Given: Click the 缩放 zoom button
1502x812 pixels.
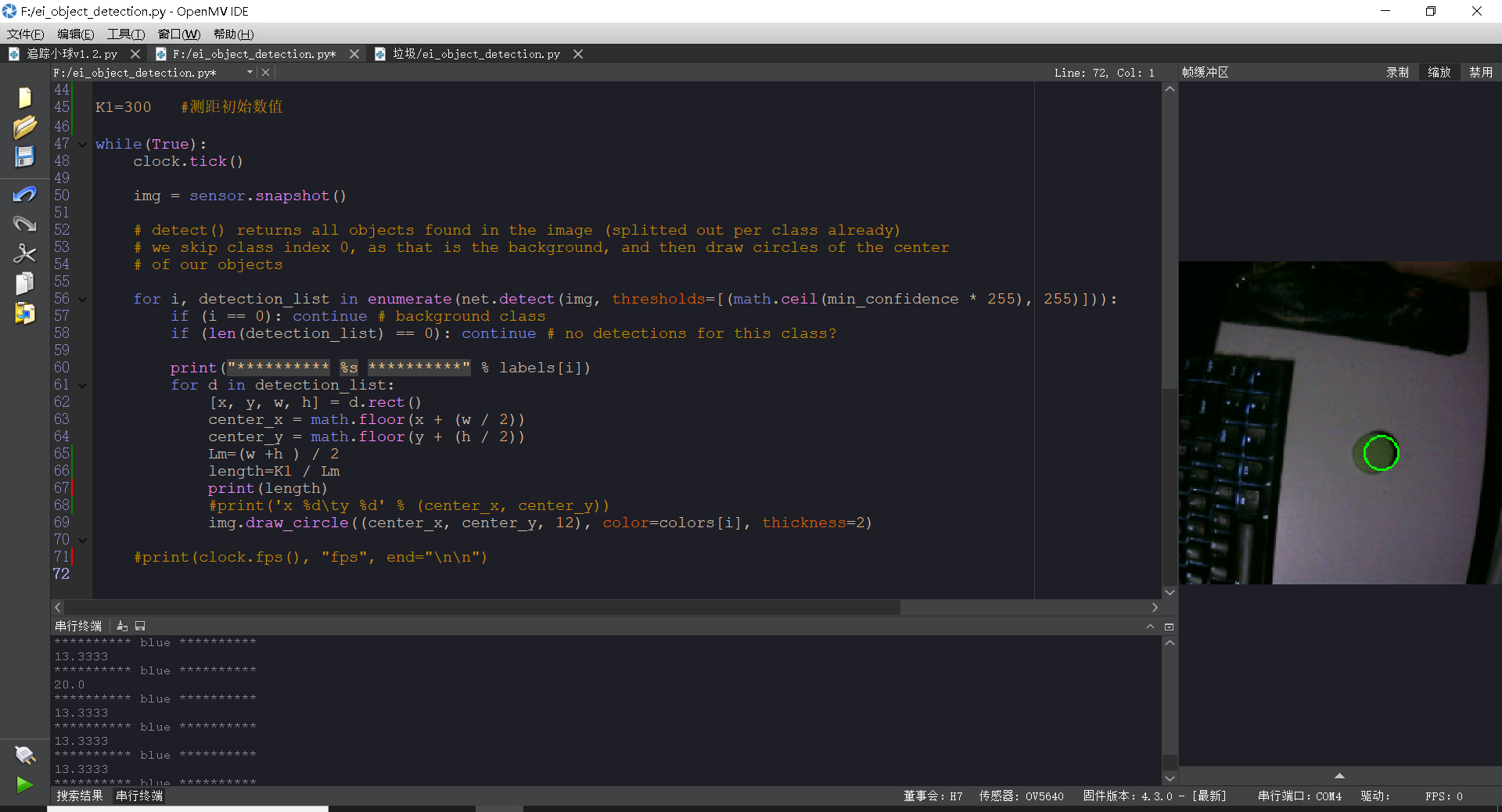Looking at the screenshot, I should point(1439,72).
